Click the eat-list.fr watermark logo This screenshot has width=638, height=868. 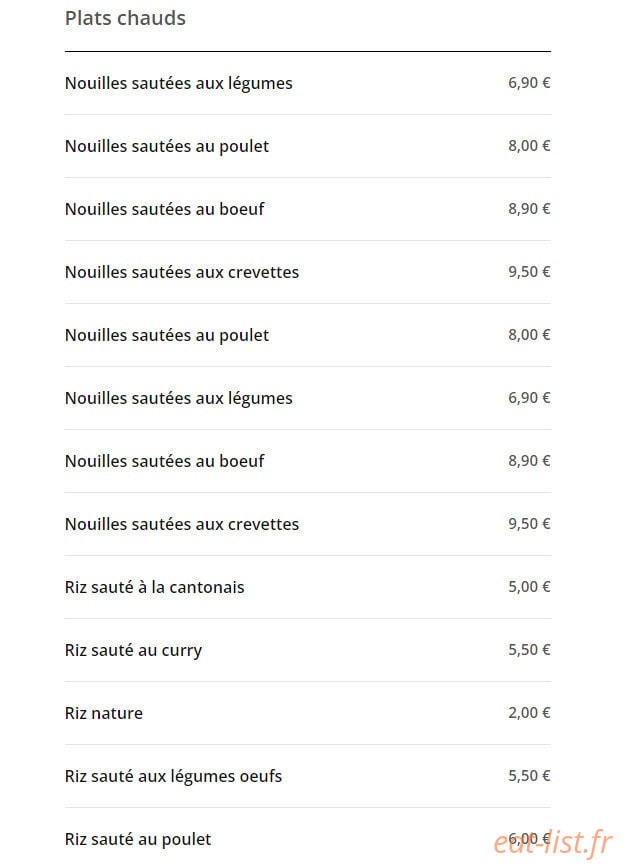pyautogui.click(x=553, y=843)
